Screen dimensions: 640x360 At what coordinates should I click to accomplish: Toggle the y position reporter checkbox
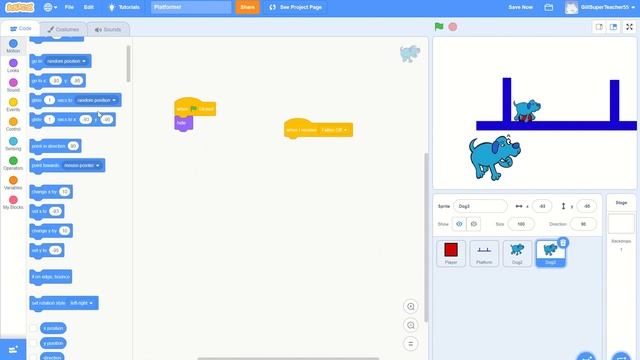(34, 343)
